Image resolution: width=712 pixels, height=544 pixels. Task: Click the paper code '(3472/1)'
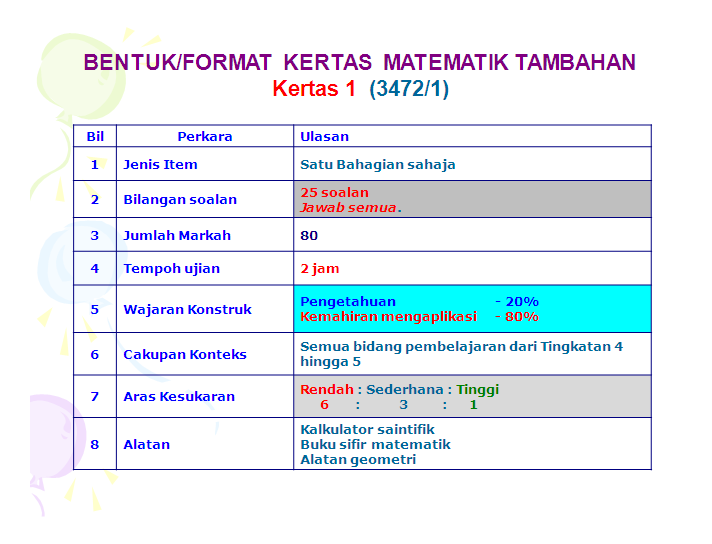point(409,89)
